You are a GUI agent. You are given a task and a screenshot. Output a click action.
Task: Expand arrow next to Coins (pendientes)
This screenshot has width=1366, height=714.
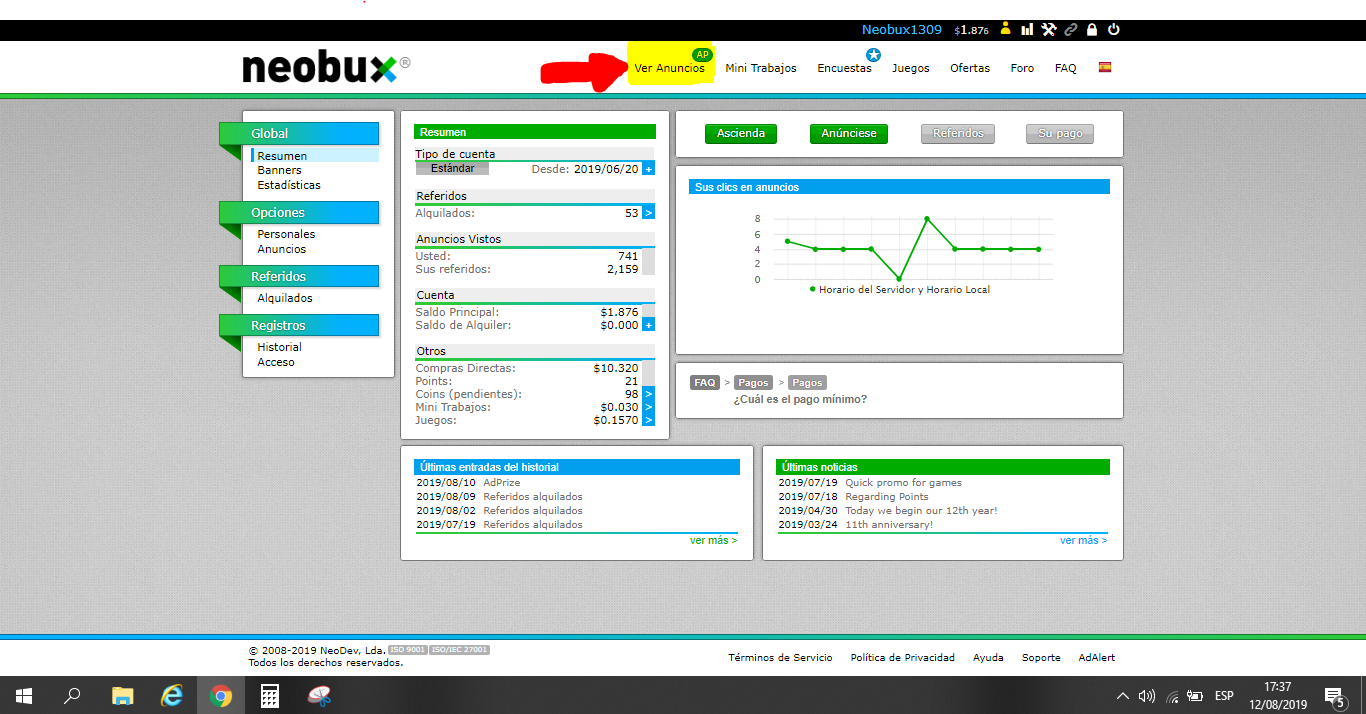[648, 394]
